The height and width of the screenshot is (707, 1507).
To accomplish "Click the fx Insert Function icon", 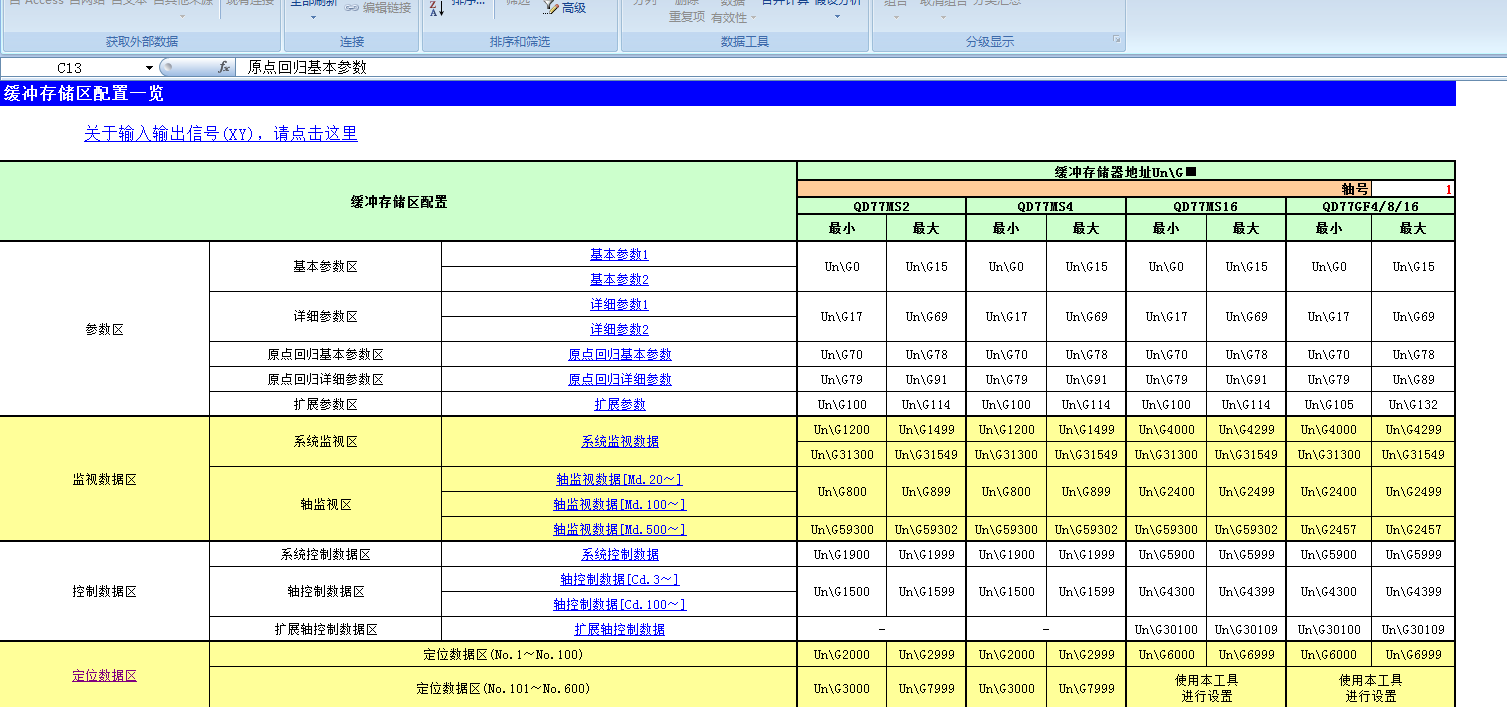I will point(225,67).
